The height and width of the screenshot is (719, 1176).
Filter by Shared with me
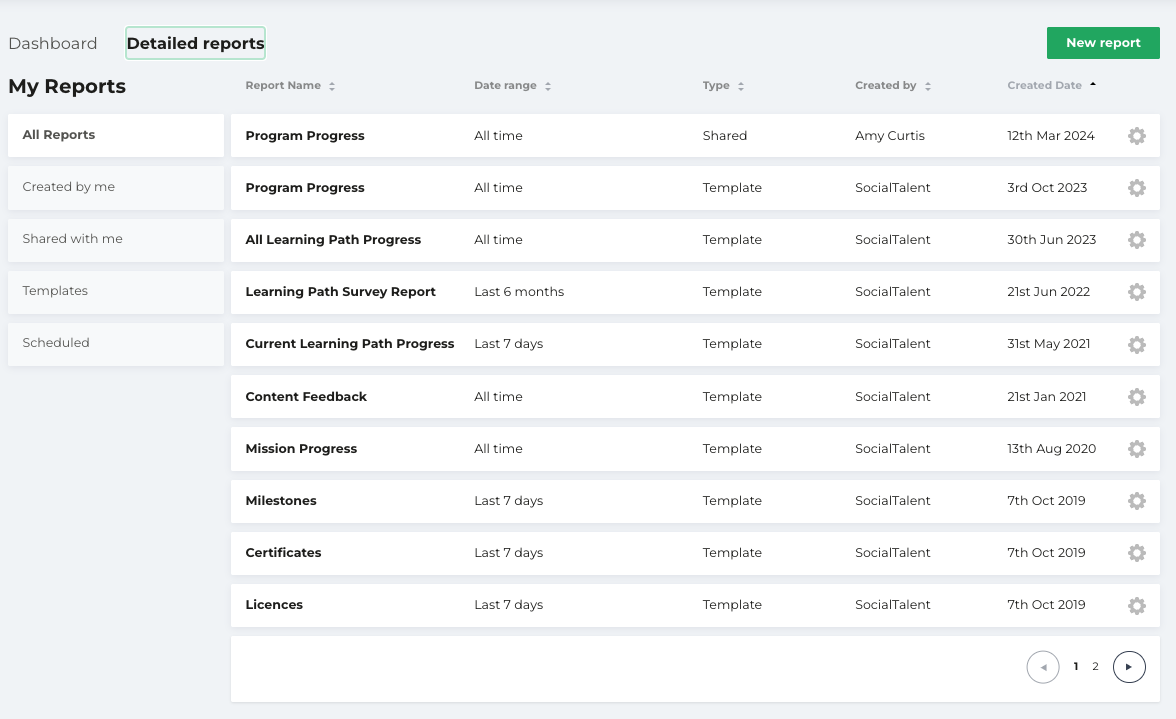click(116, 239)
